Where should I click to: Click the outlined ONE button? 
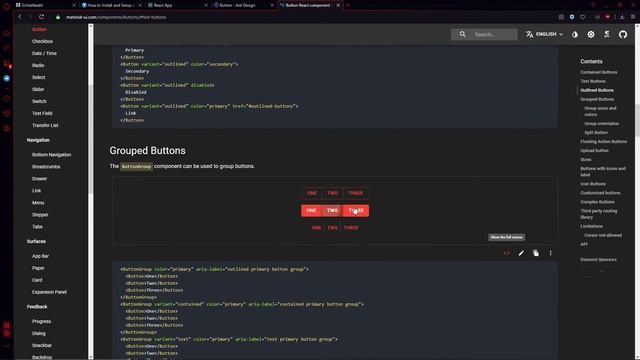click(x=312, y=193)
